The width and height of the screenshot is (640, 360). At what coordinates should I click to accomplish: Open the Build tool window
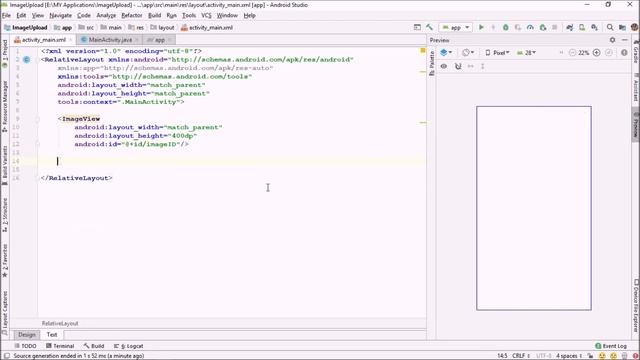pos(94,346)
